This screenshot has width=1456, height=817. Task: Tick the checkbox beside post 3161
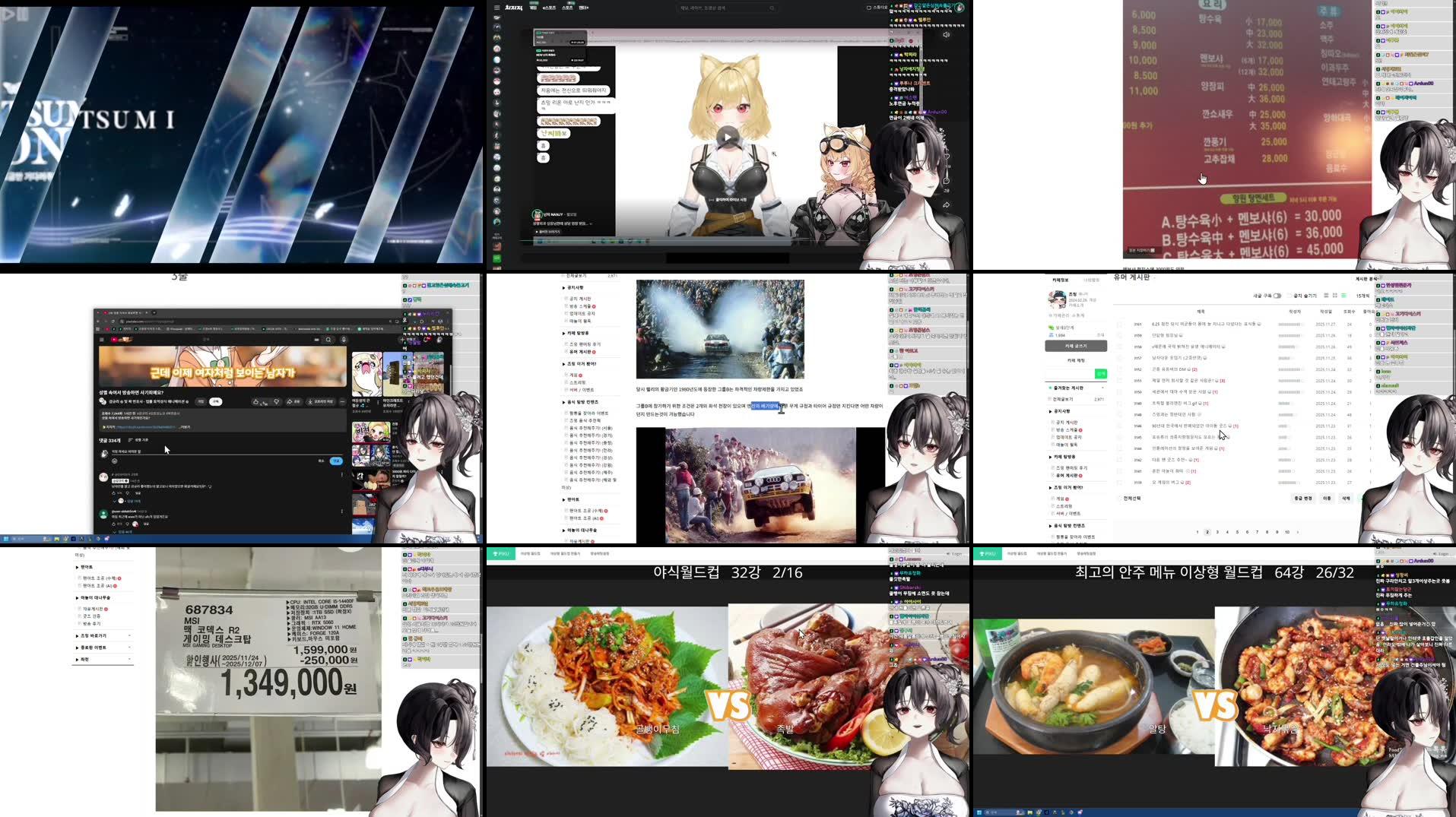pos(1119,325)
